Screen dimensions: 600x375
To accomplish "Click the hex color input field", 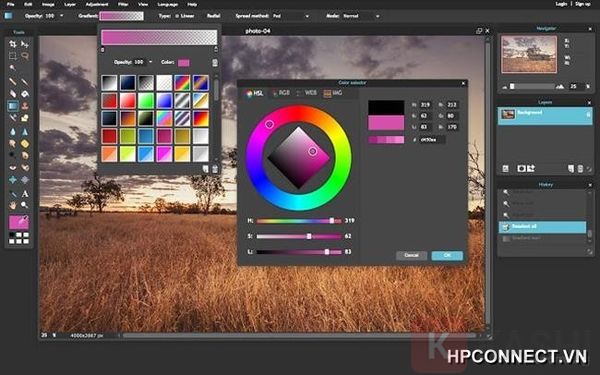I will point(432,140).
